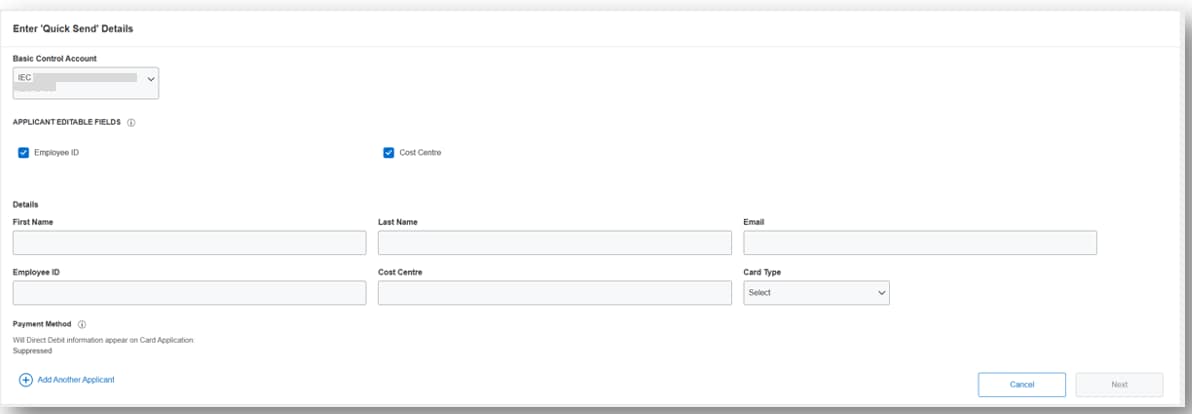Click info icon beside Applicant Editable Fields

[131, 122]
